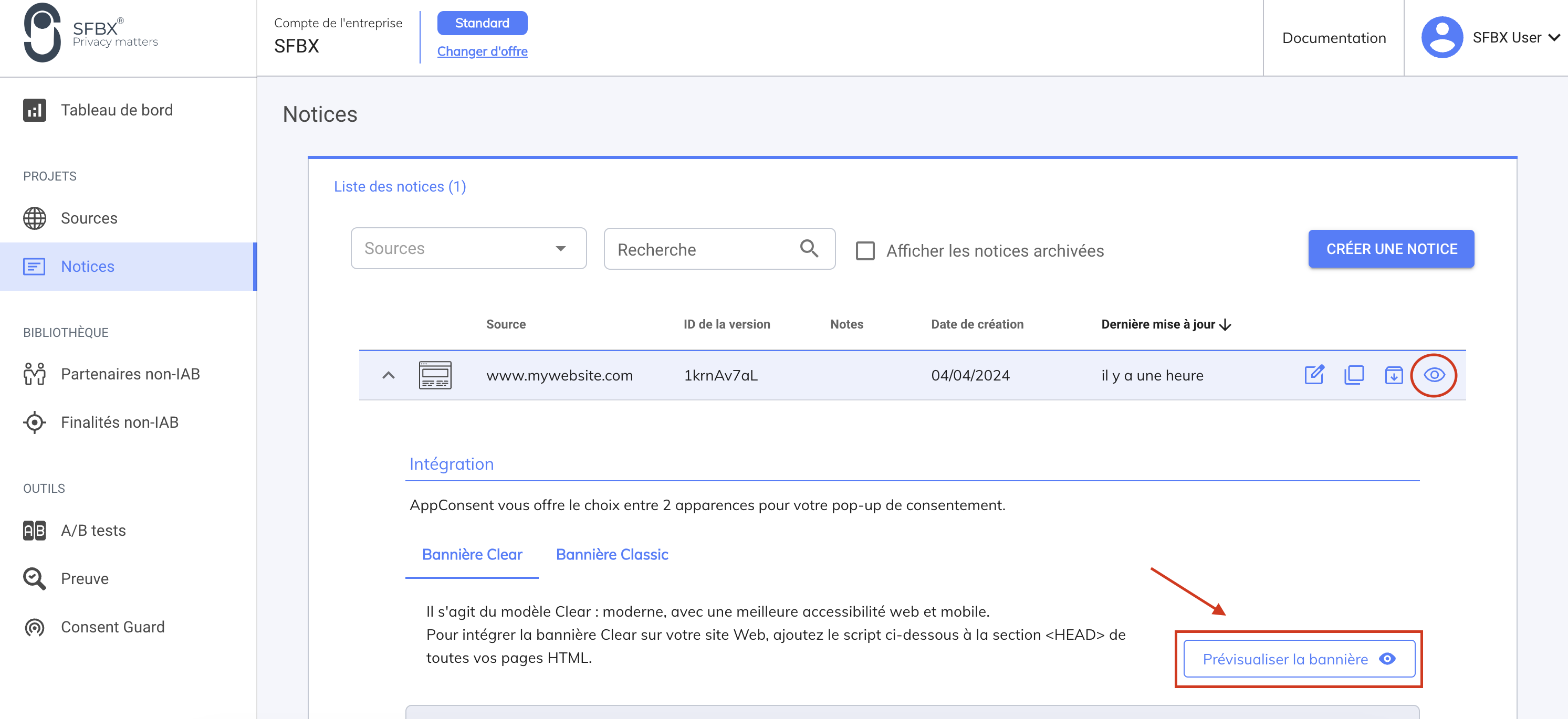Open Partenaires non-IAB library
Viewport: 1568px width, 719px height.
coord(130,374)
